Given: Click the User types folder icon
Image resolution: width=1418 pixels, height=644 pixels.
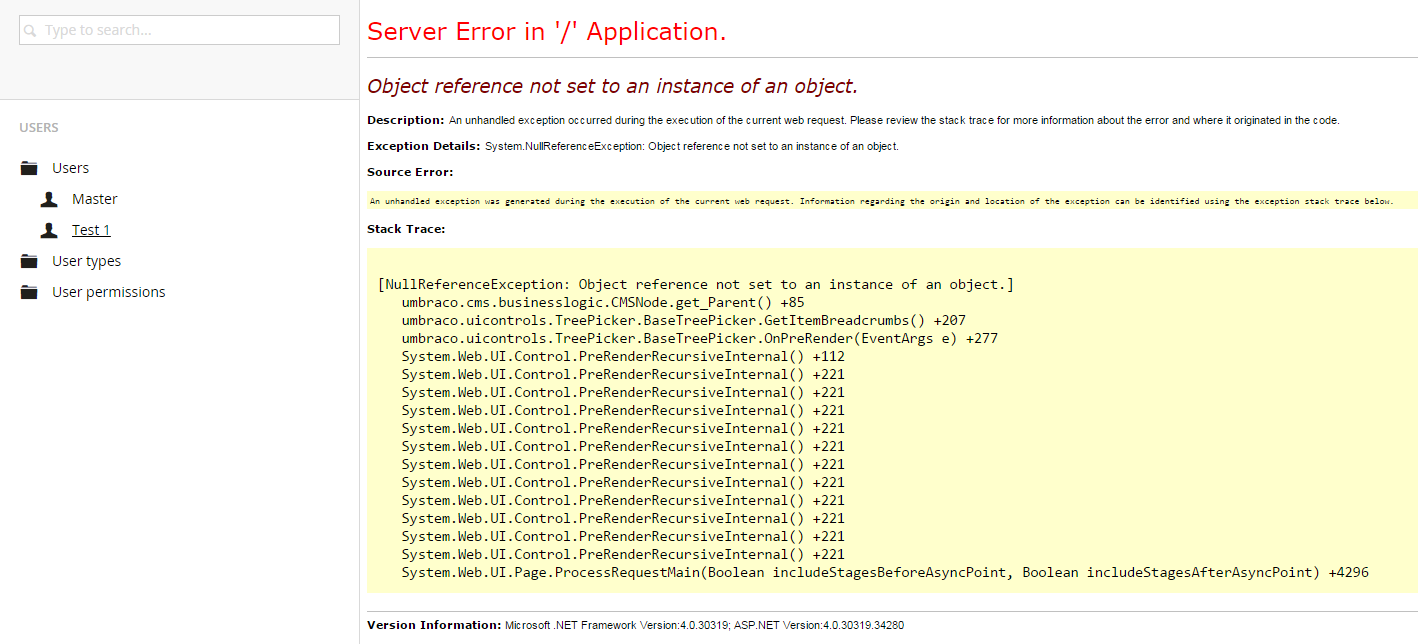Looking at the screenshot, I should coord(30,261).
